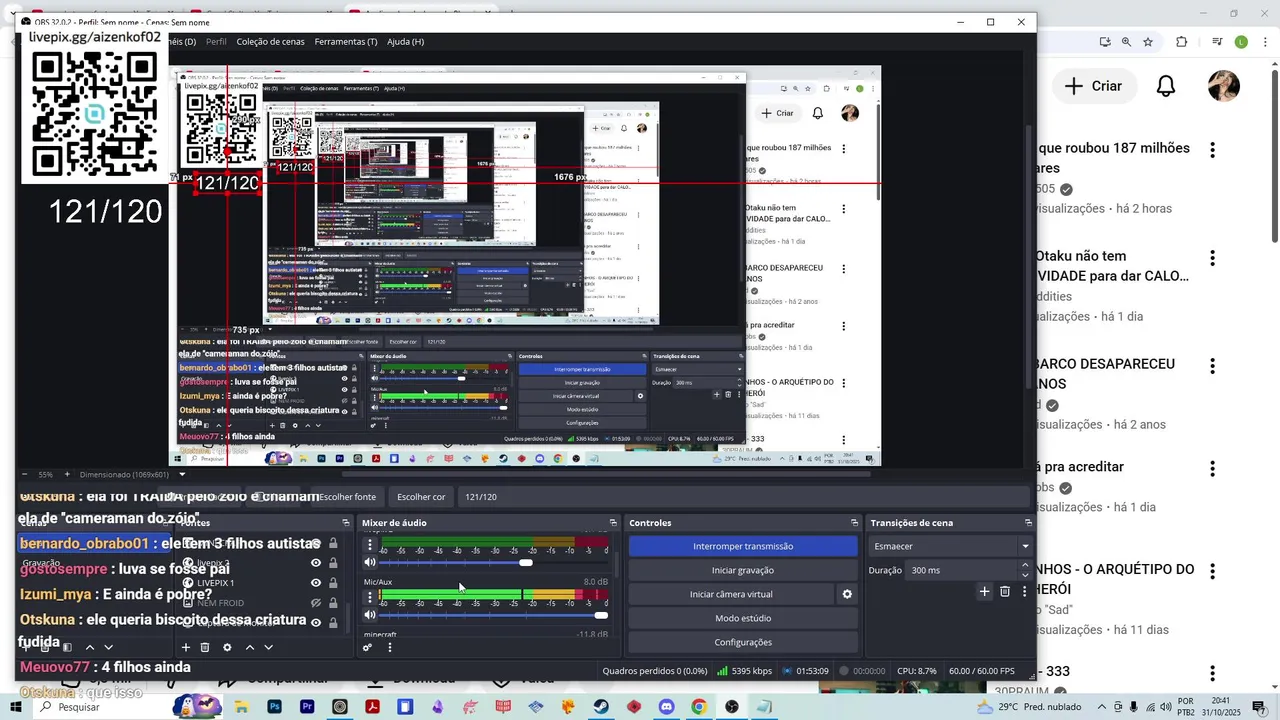
Task: Open source properties gear in Fontes panel
Action: click(227, 647)
